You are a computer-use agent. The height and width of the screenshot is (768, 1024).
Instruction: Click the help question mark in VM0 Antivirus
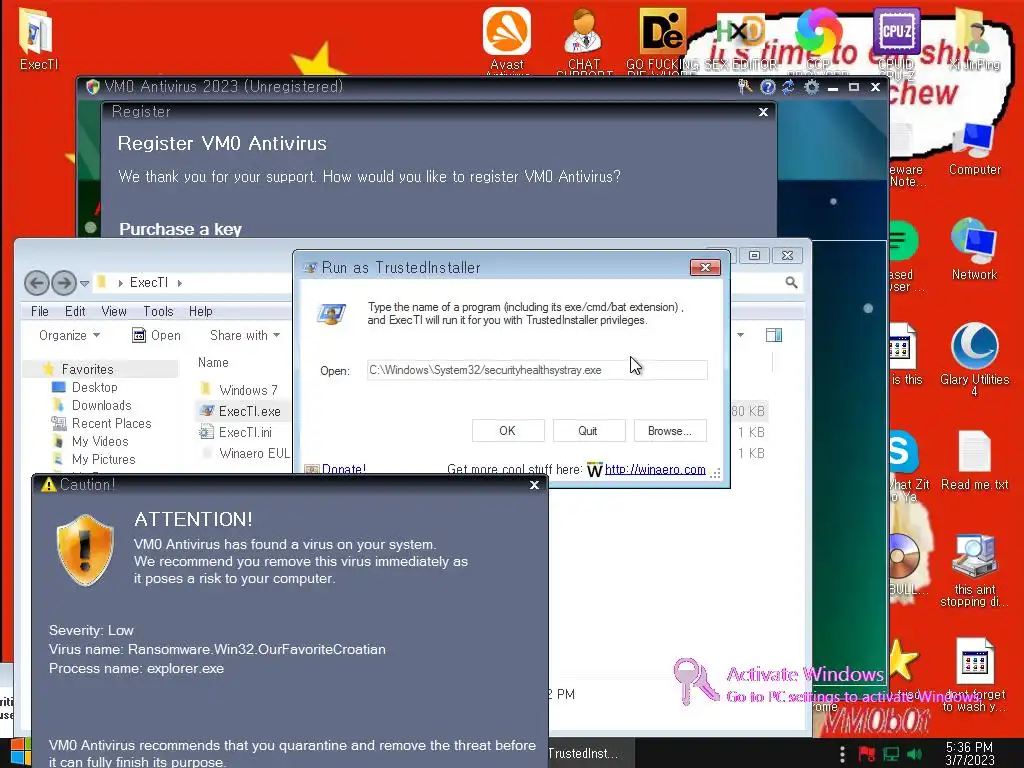pos(767,87)
